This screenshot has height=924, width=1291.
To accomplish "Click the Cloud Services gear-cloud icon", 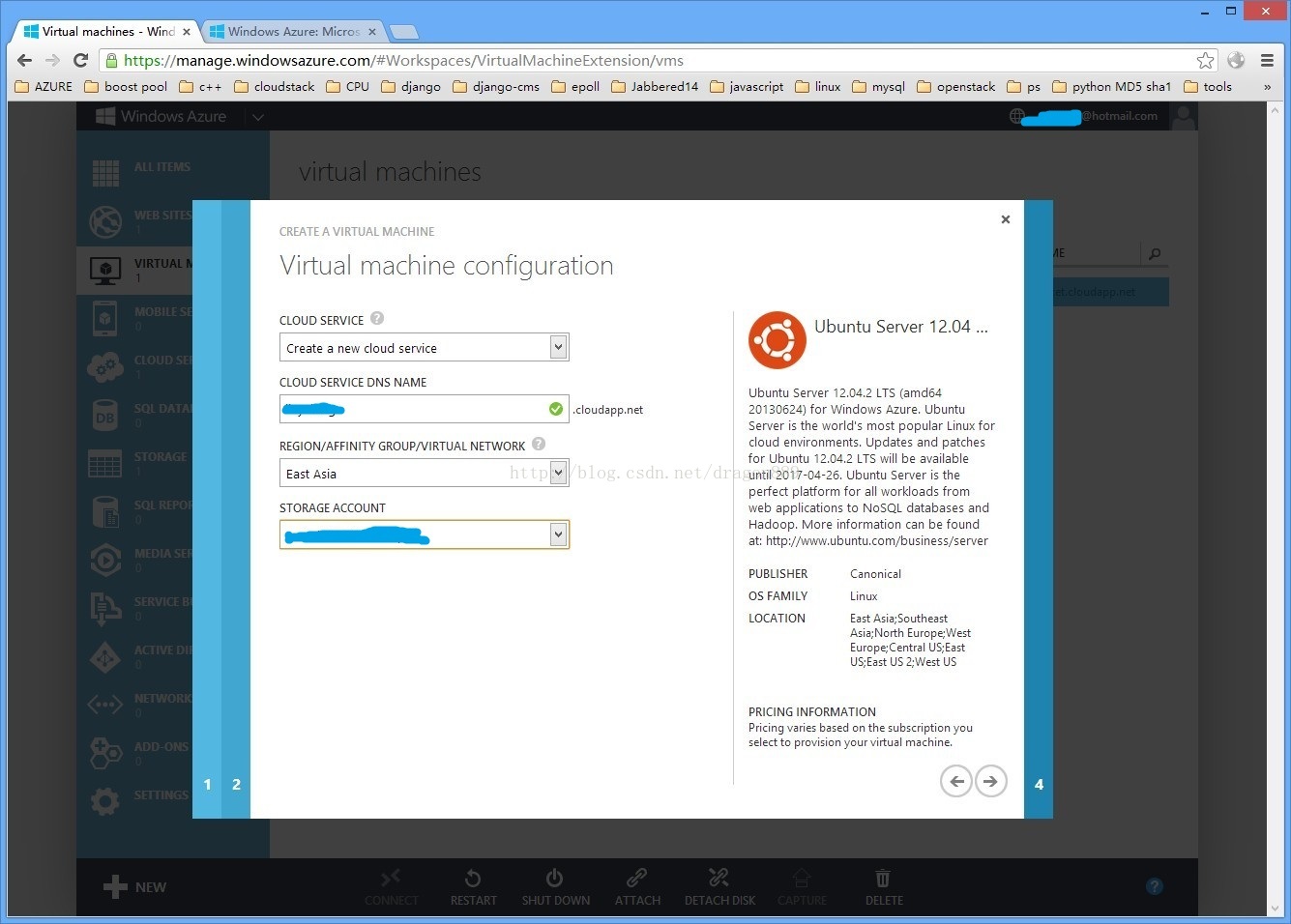I will 105,366.
